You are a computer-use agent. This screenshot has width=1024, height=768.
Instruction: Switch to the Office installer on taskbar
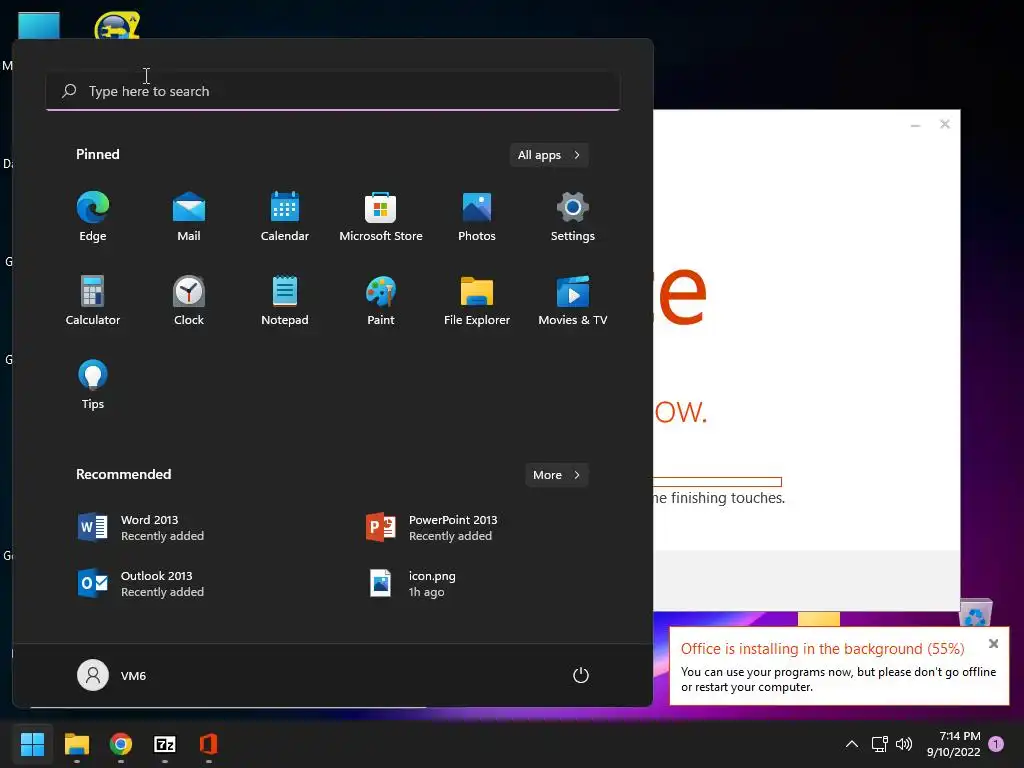coord(208,744)
